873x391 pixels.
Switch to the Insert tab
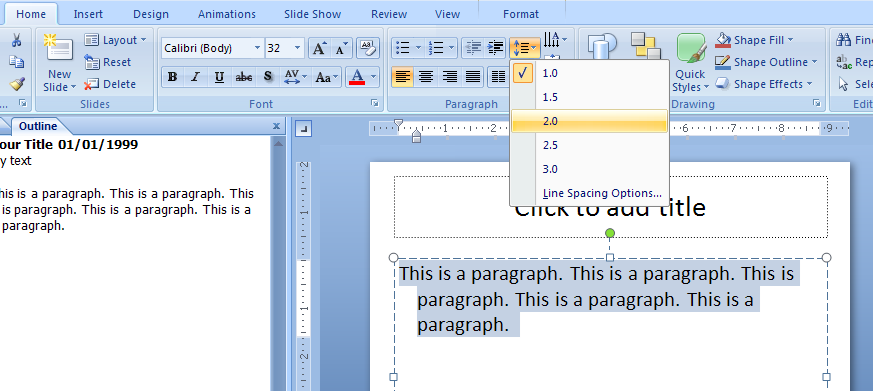pos(88,14)
